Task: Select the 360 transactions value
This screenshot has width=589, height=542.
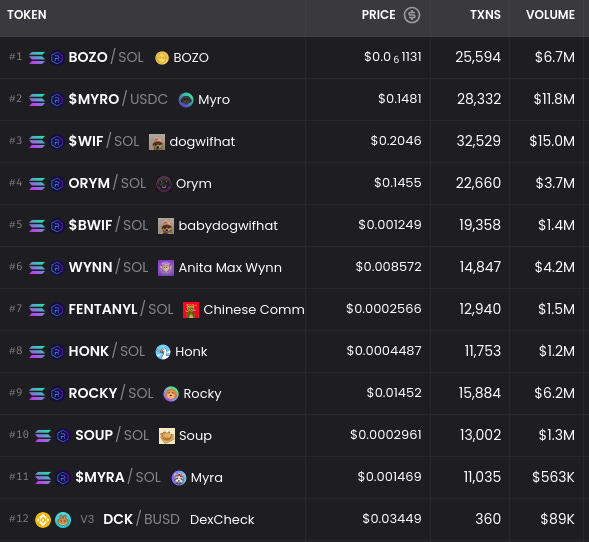Action: tap(488, 519)
